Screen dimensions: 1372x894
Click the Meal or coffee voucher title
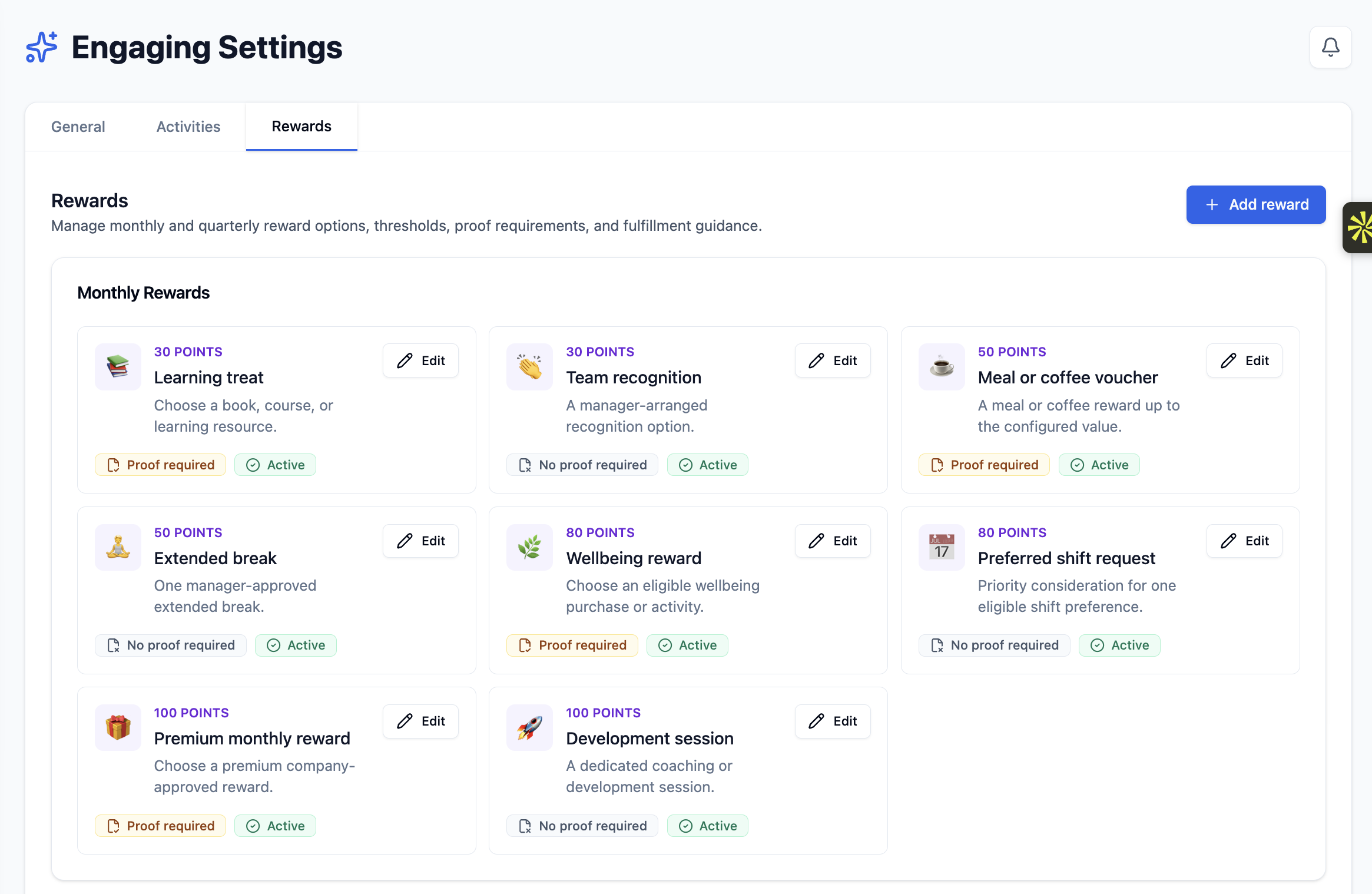coord(1068,378)
